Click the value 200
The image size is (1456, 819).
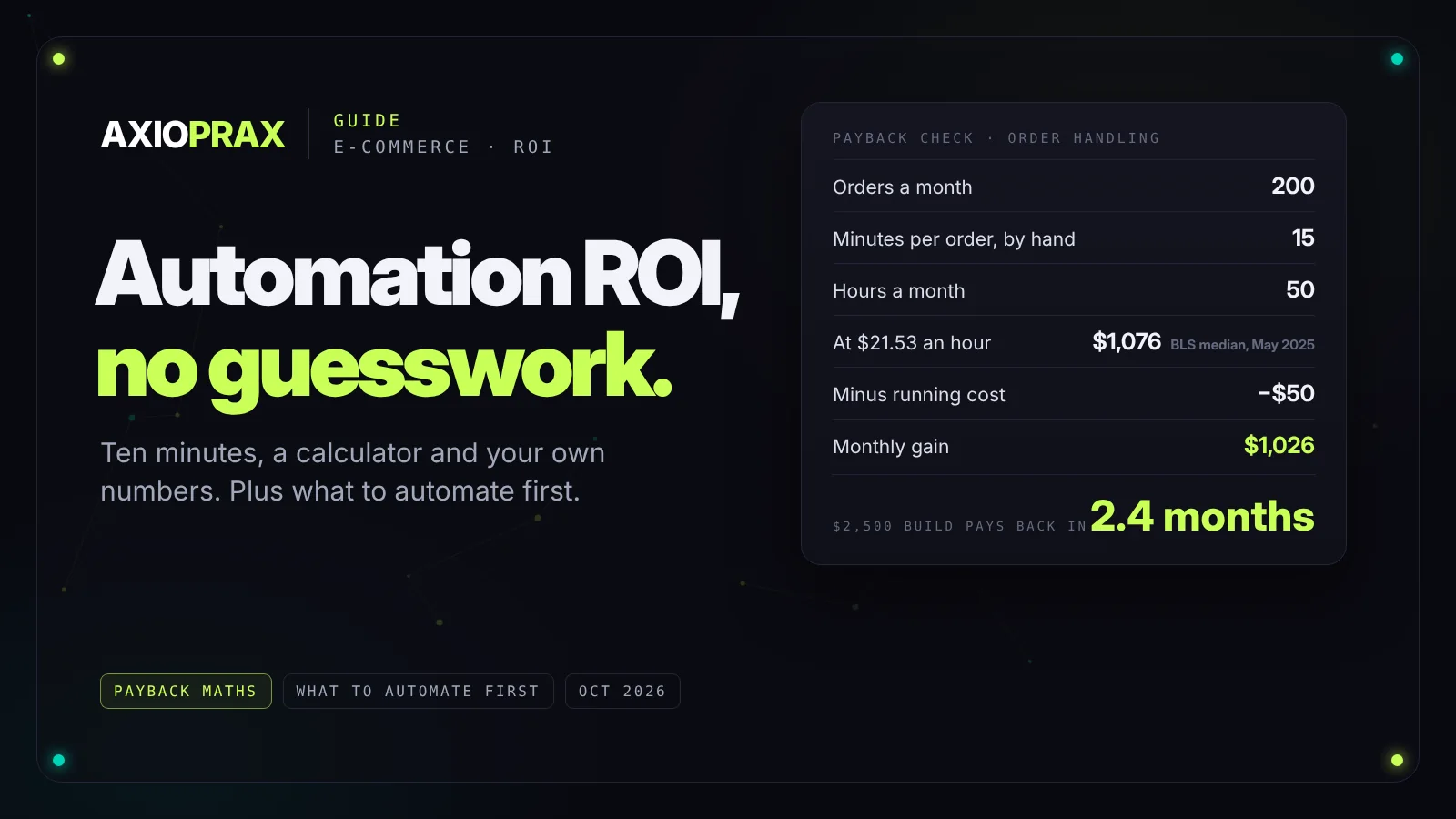click(x=1293, y=186)
